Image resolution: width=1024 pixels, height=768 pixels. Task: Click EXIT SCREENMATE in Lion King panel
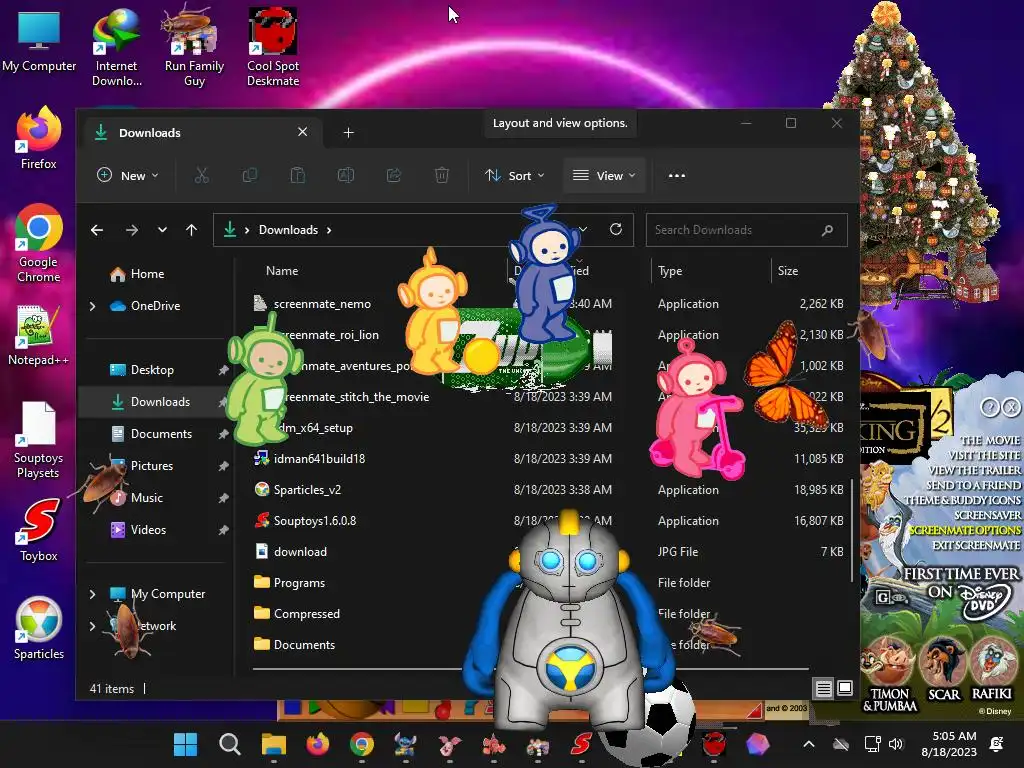(x=976, y=545)
